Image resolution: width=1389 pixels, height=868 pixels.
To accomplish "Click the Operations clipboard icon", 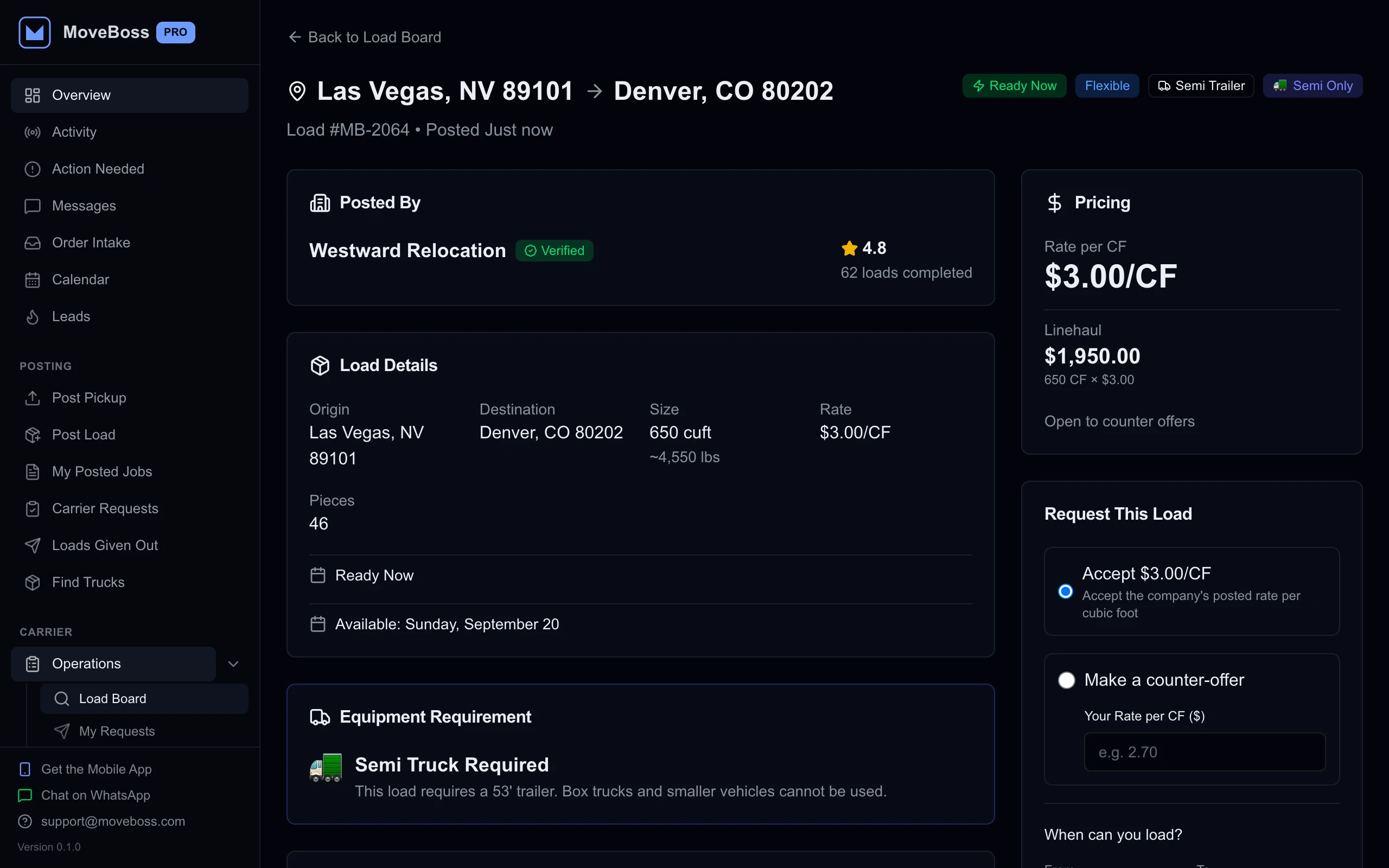I will [x=33, y=663].
